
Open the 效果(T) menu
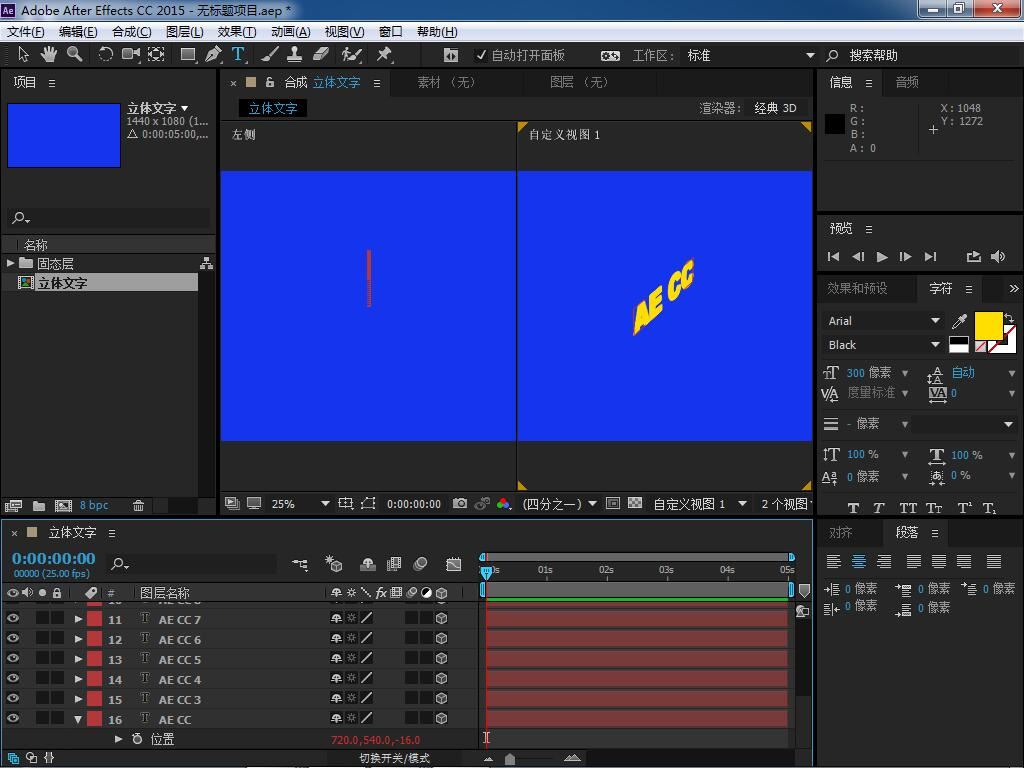pos(236,31)
